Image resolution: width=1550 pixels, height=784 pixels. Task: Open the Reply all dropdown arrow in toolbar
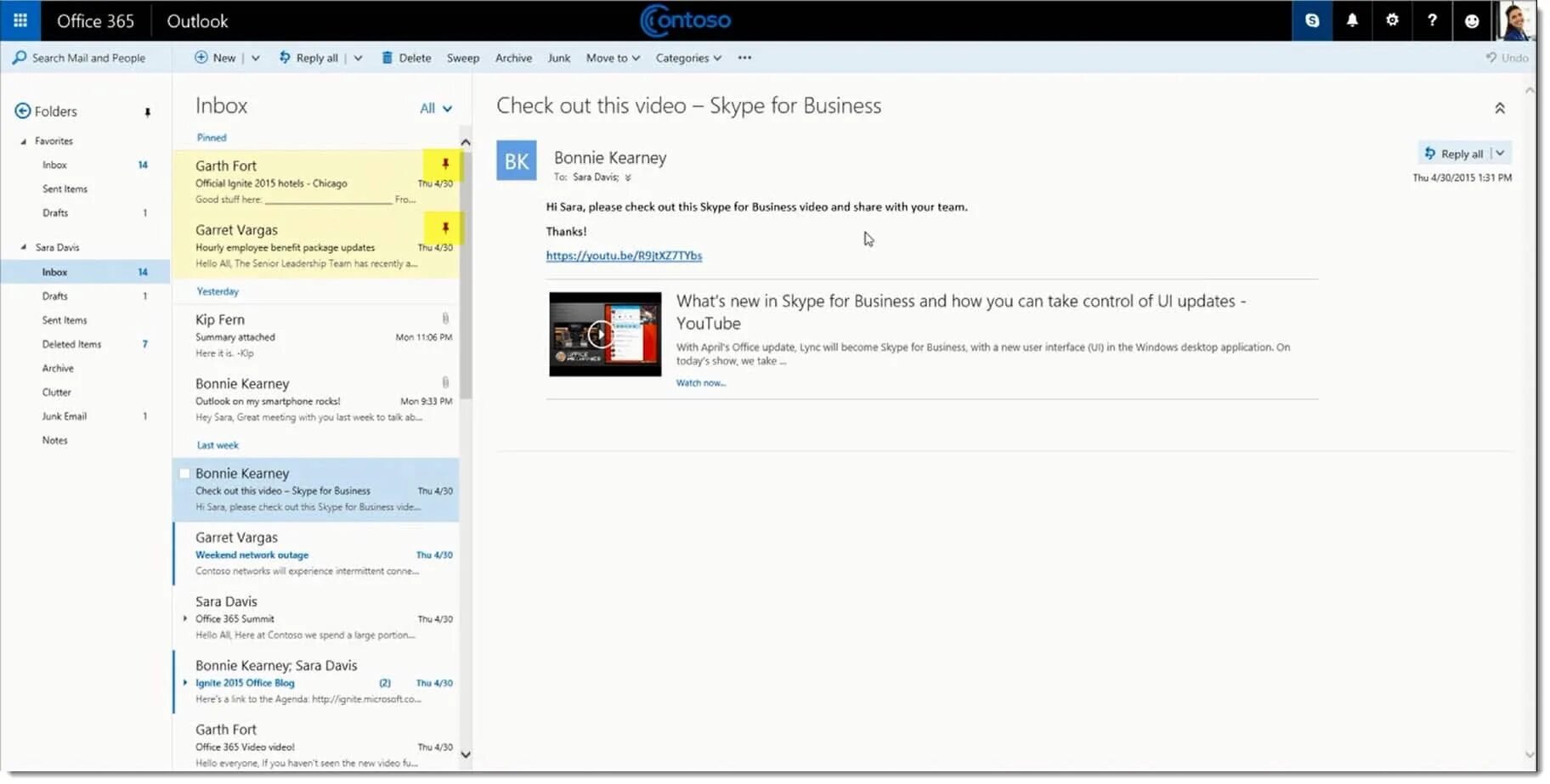tap(359, 58)
